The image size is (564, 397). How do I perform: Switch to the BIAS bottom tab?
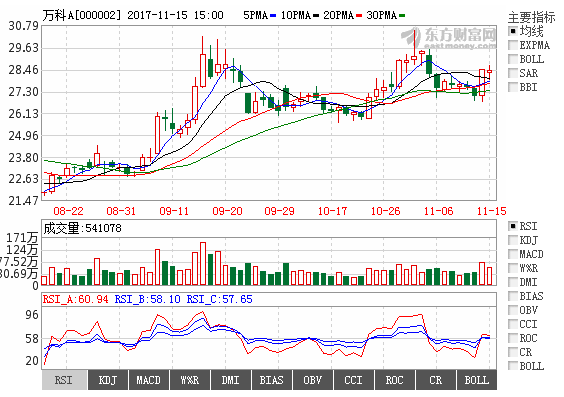tap(272, 380)
